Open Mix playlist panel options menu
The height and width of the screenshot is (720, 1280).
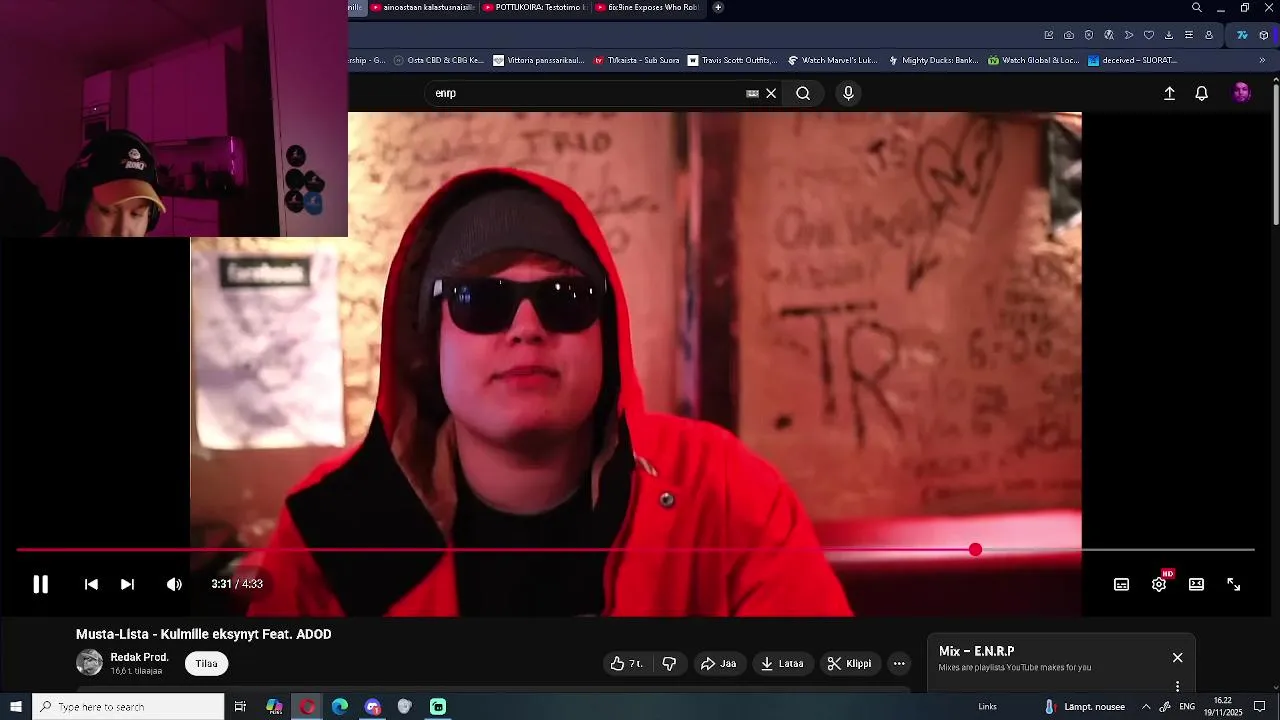[x=1177, y=686]
